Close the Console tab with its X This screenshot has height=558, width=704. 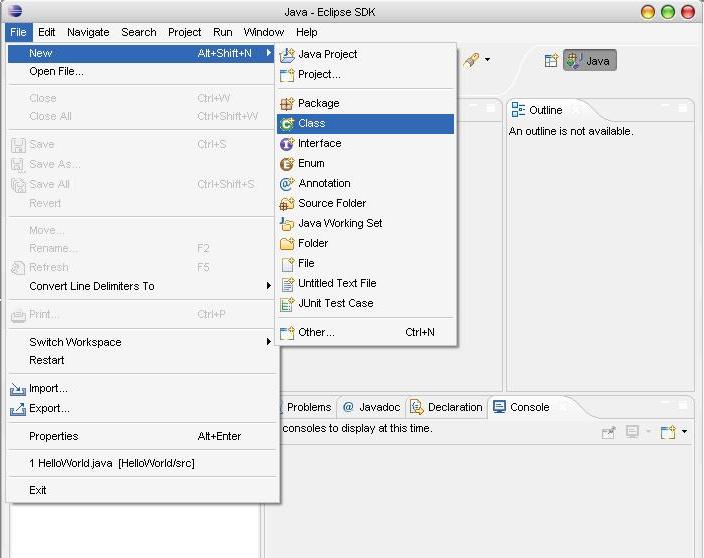pos(563,407)
